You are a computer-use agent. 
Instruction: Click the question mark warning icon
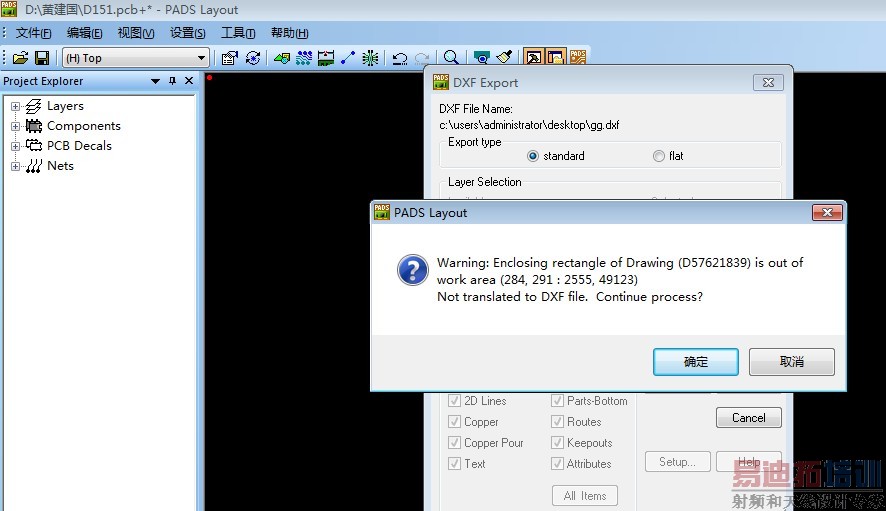tap(413, 270)
